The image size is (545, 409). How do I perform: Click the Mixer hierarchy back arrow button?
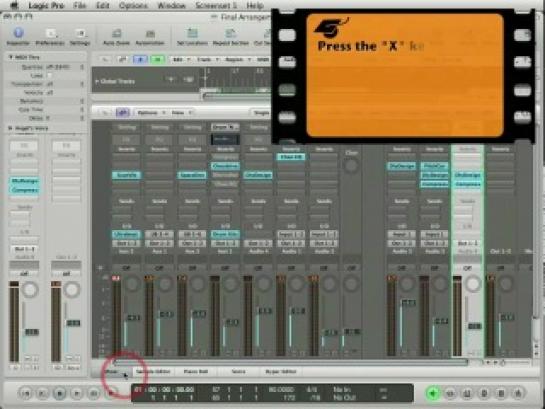point(105,113)
